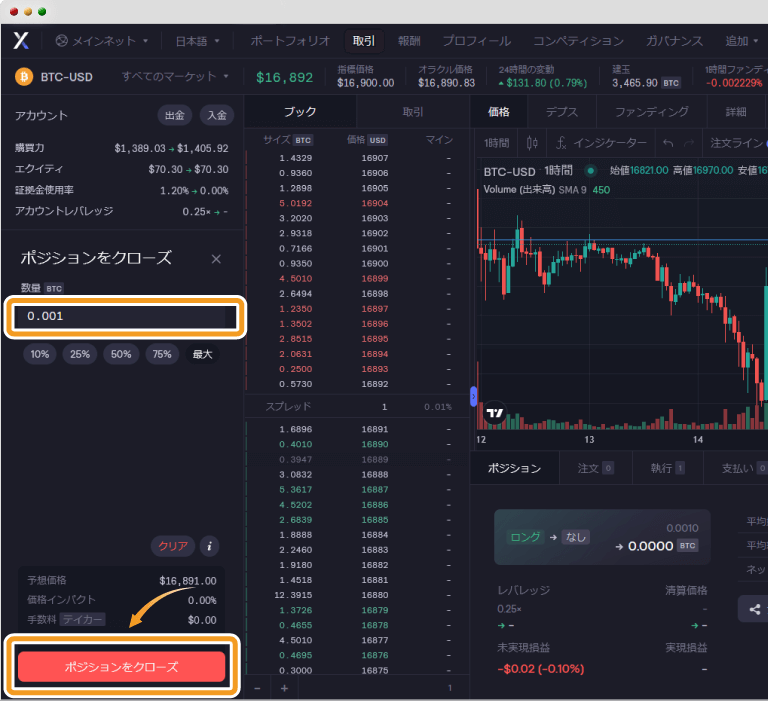The image size is (768, 701).
Task: Open the メインネット network dropdown
Action: click(102, 41)
